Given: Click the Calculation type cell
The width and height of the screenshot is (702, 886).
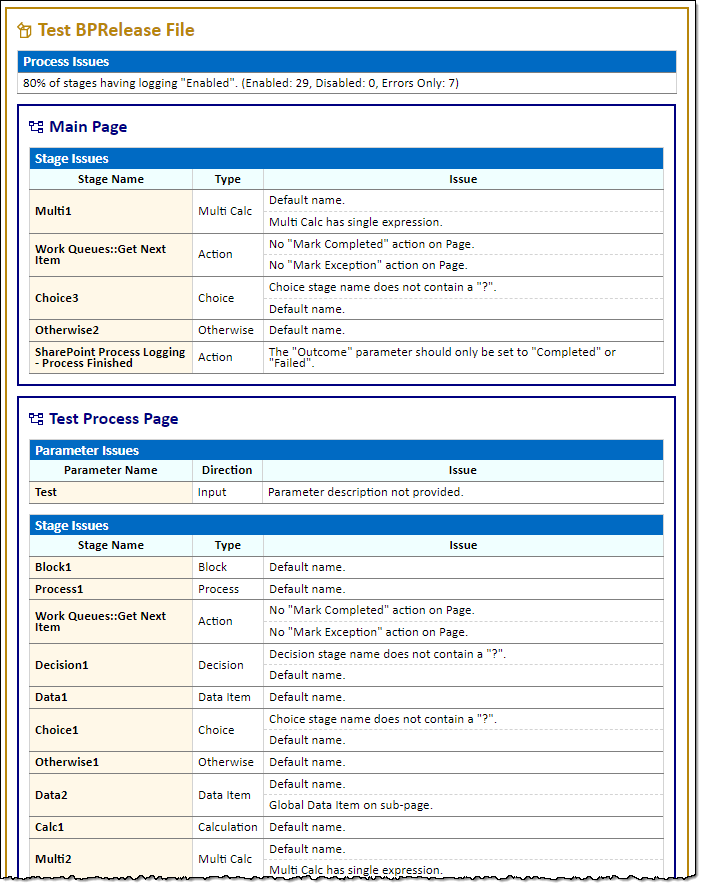Looking at the screenshot, I should tap(228, 827).
